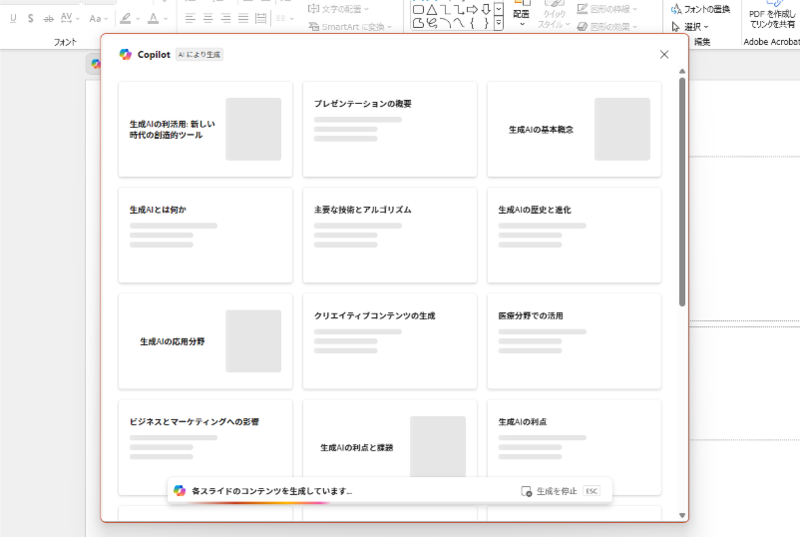Screen dimensions: 800x537
Task: Align text left in the ribbon
Action: (190, 18)
